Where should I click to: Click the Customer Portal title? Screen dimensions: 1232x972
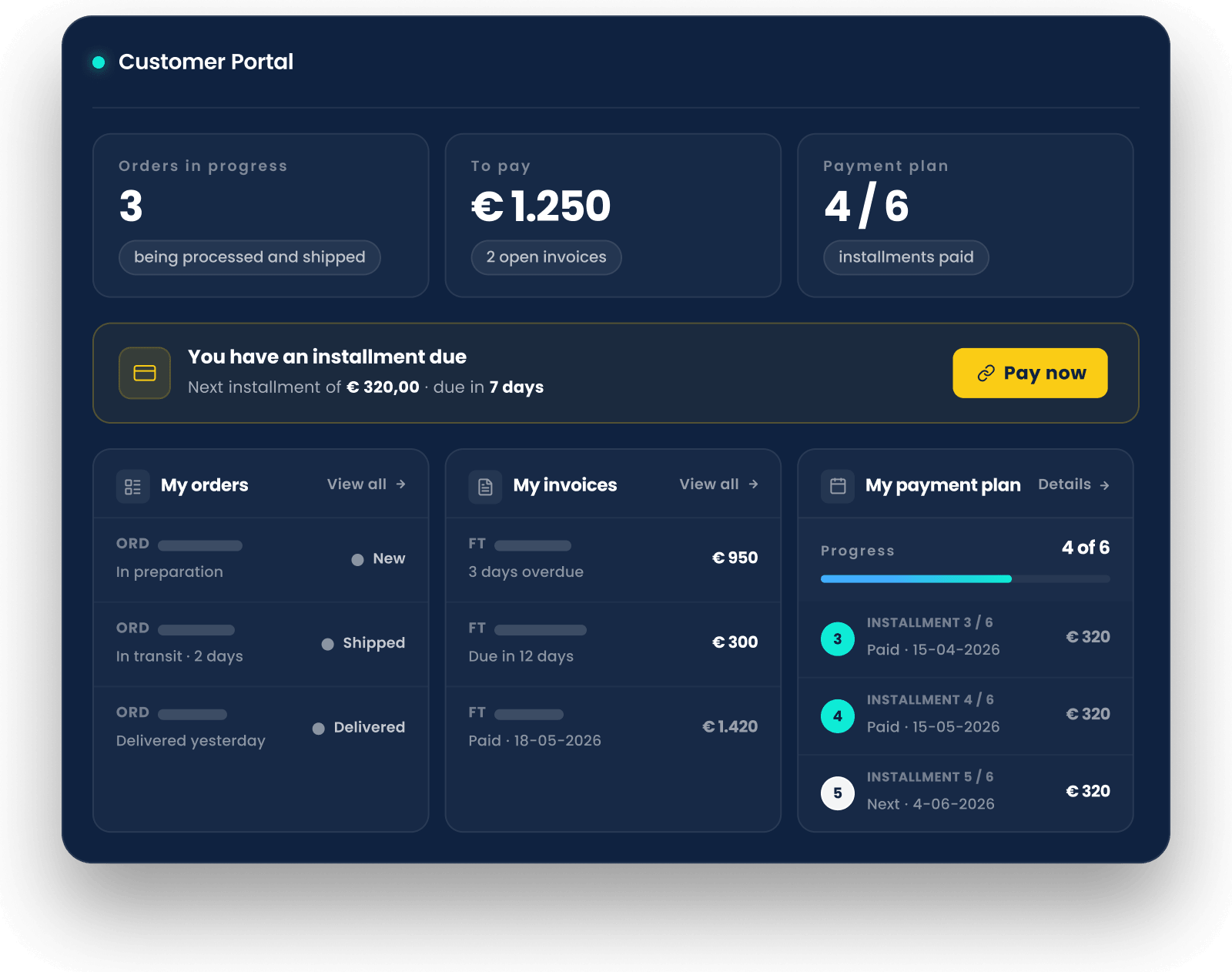pyautogui.click(x=206, y=62)
